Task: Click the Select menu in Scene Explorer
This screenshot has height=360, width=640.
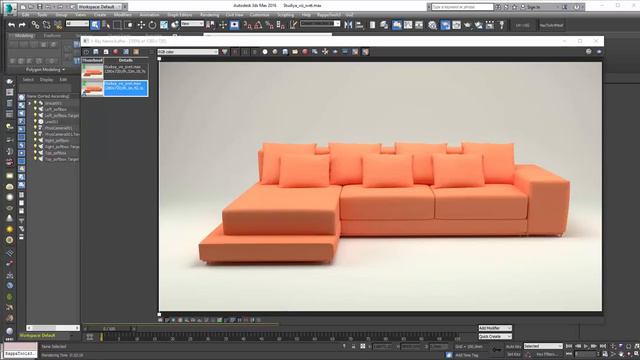Action: coord(28,80)
